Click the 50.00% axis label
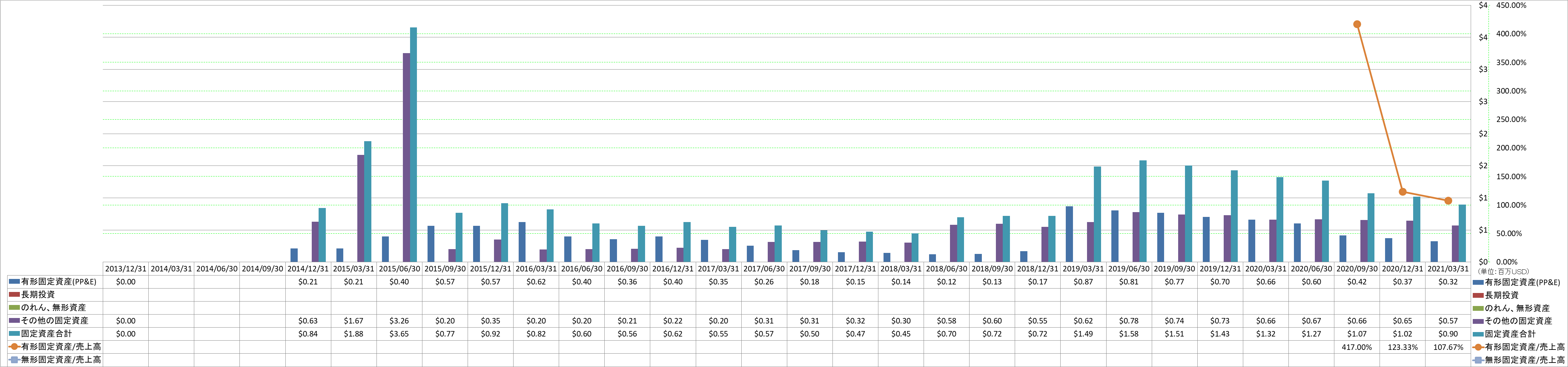This screenshot has height=367, width=1568. click(x=1509, y=234)
